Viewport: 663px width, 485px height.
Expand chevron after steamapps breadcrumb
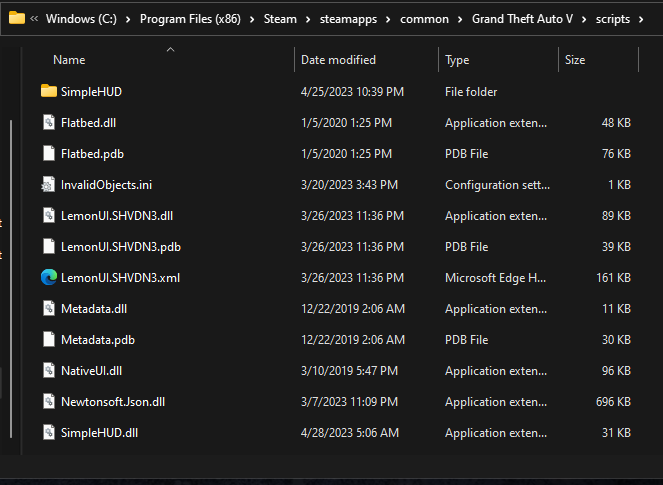coord(388,19)
